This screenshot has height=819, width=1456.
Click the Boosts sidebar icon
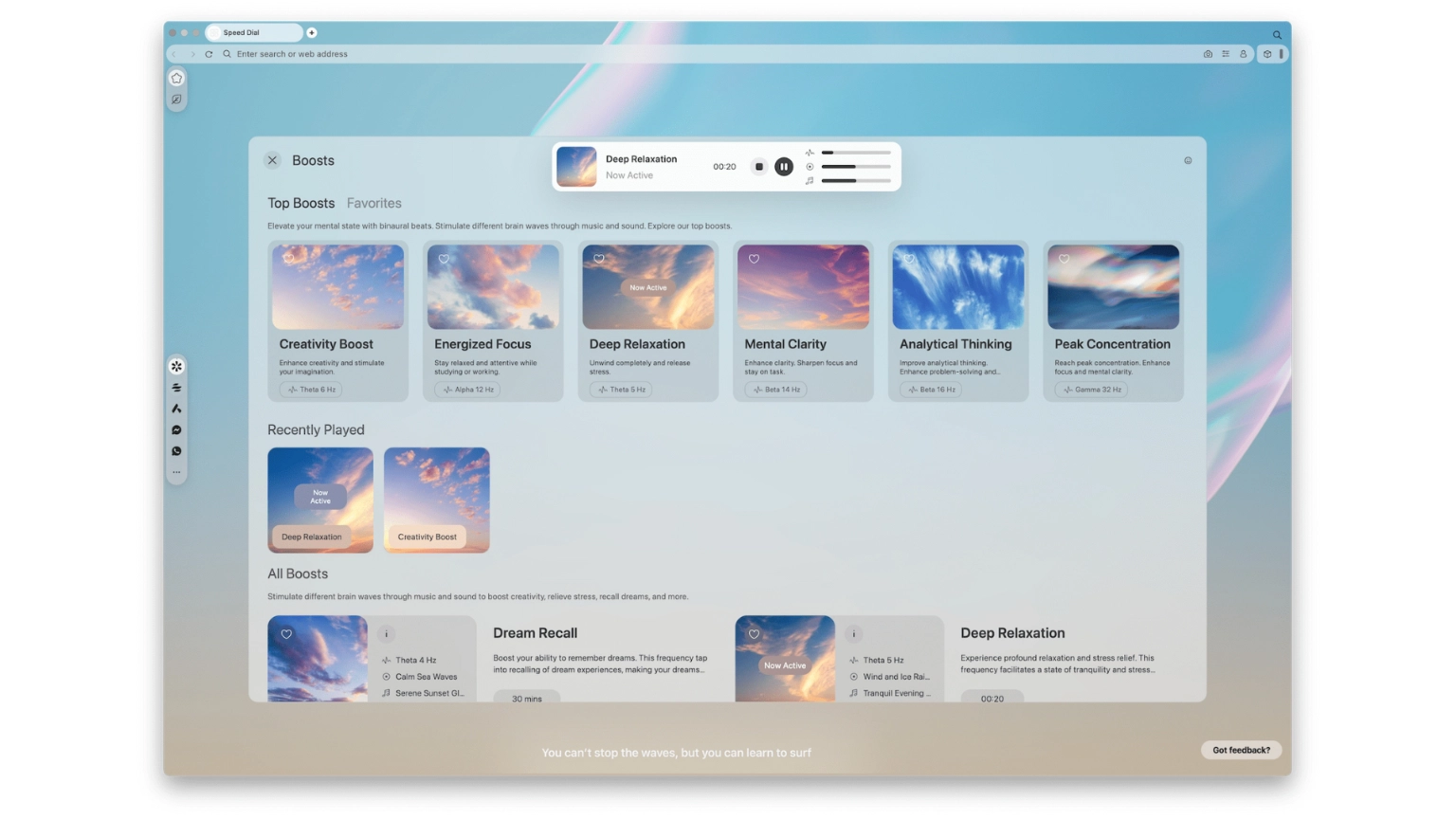pos(176,366)
